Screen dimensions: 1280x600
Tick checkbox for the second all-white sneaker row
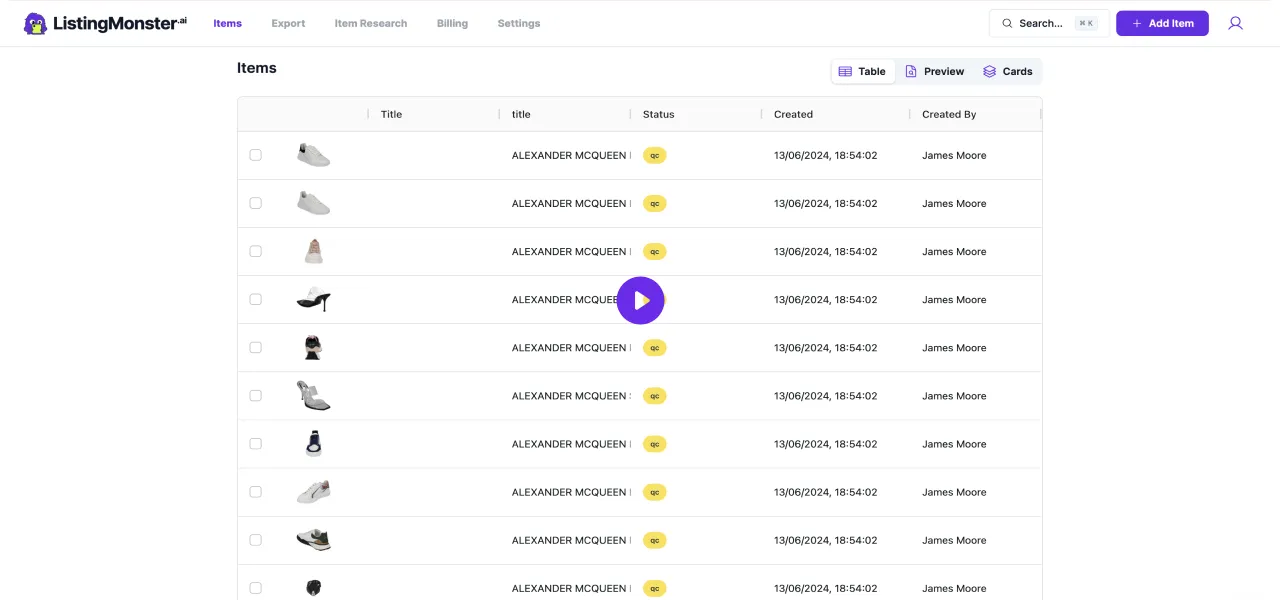pyautogui.click(x=255, y=203)
